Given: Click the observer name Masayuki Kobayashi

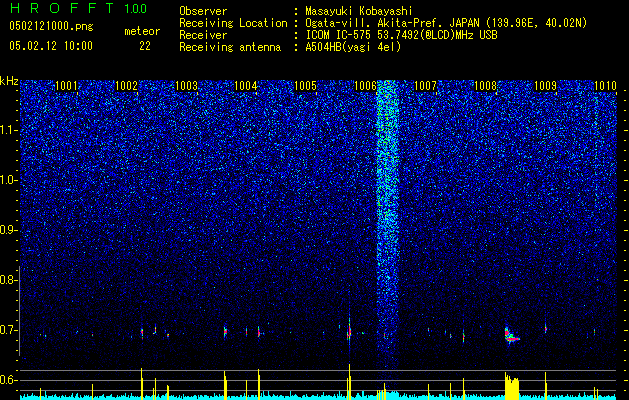Looking at the screenshot, I should [x=359, y=12].
